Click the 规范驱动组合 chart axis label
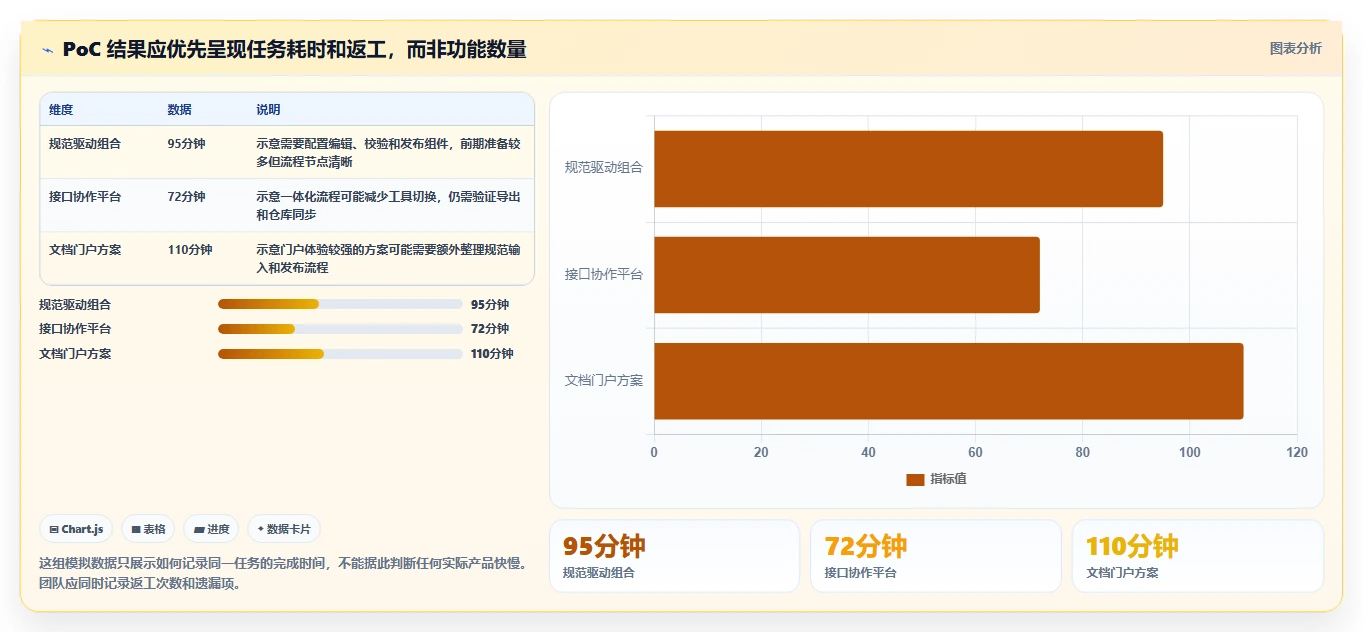Viewport: 1363px width, 632px height. click(x=604, y=168)
